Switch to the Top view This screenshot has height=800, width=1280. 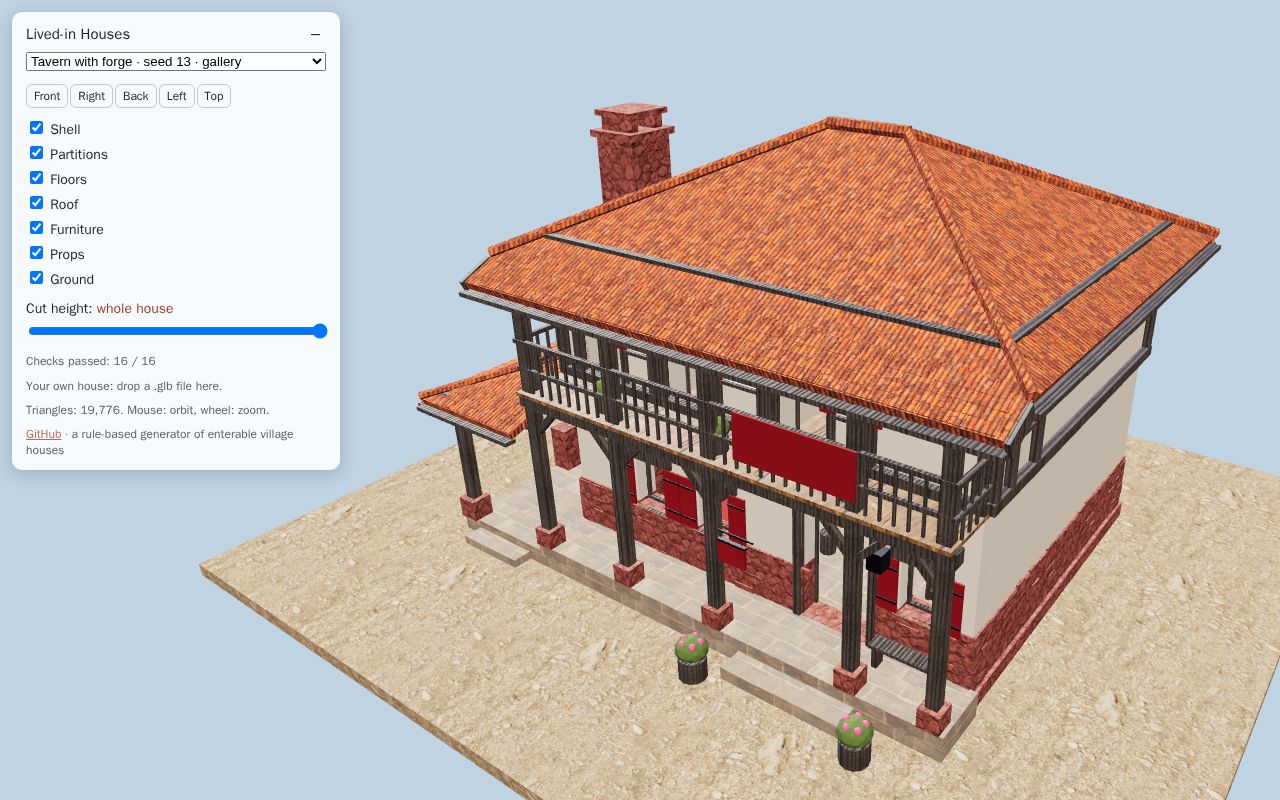click(x=214, y=96)
